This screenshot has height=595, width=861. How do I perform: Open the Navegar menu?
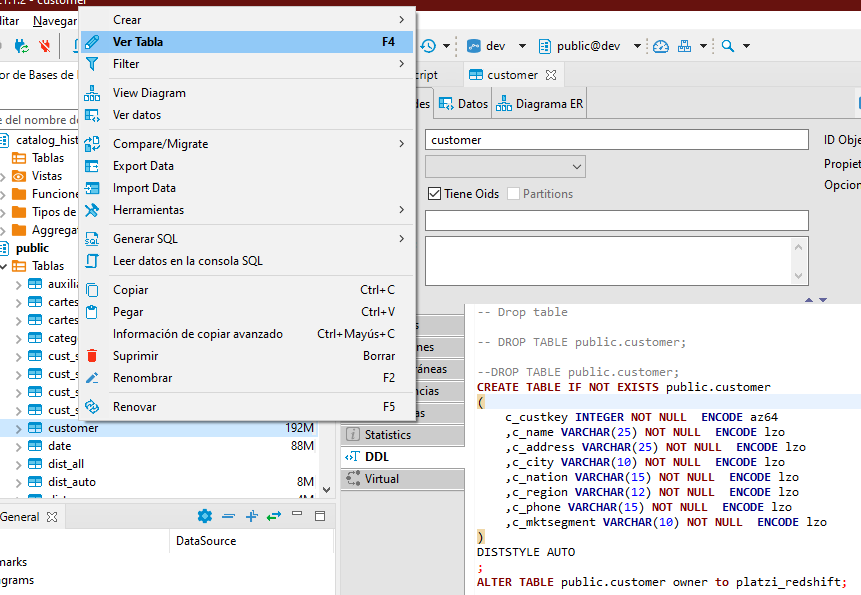click(x=54, y=21)
